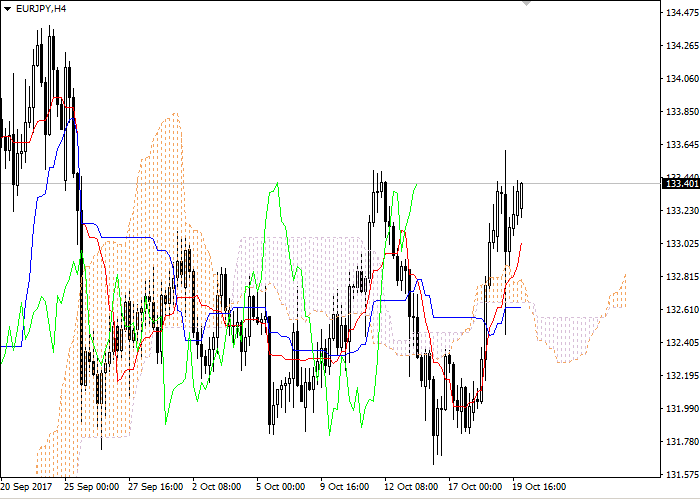This screenshot has width=700, height=500.
Task: Click the 133.025 price scale label
Action: tap(682, 244)
